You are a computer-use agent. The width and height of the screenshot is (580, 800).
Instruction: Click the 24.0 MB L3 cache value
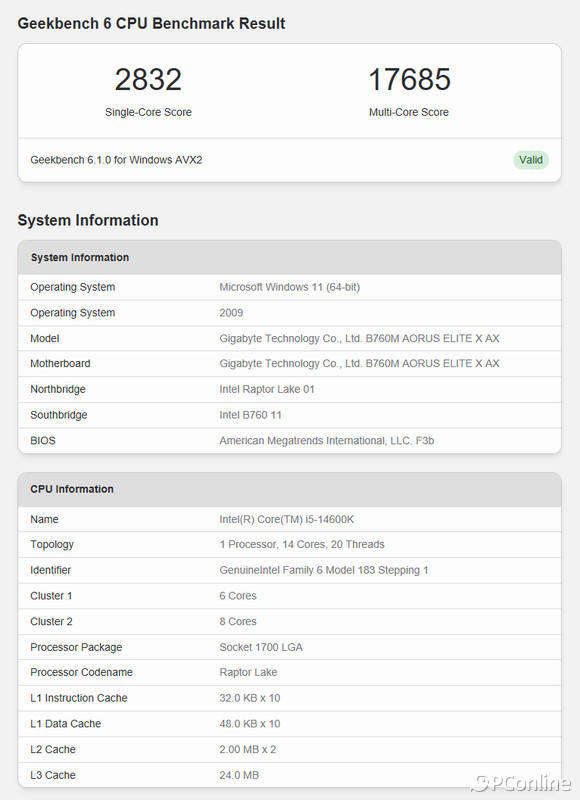coord(239,776)
